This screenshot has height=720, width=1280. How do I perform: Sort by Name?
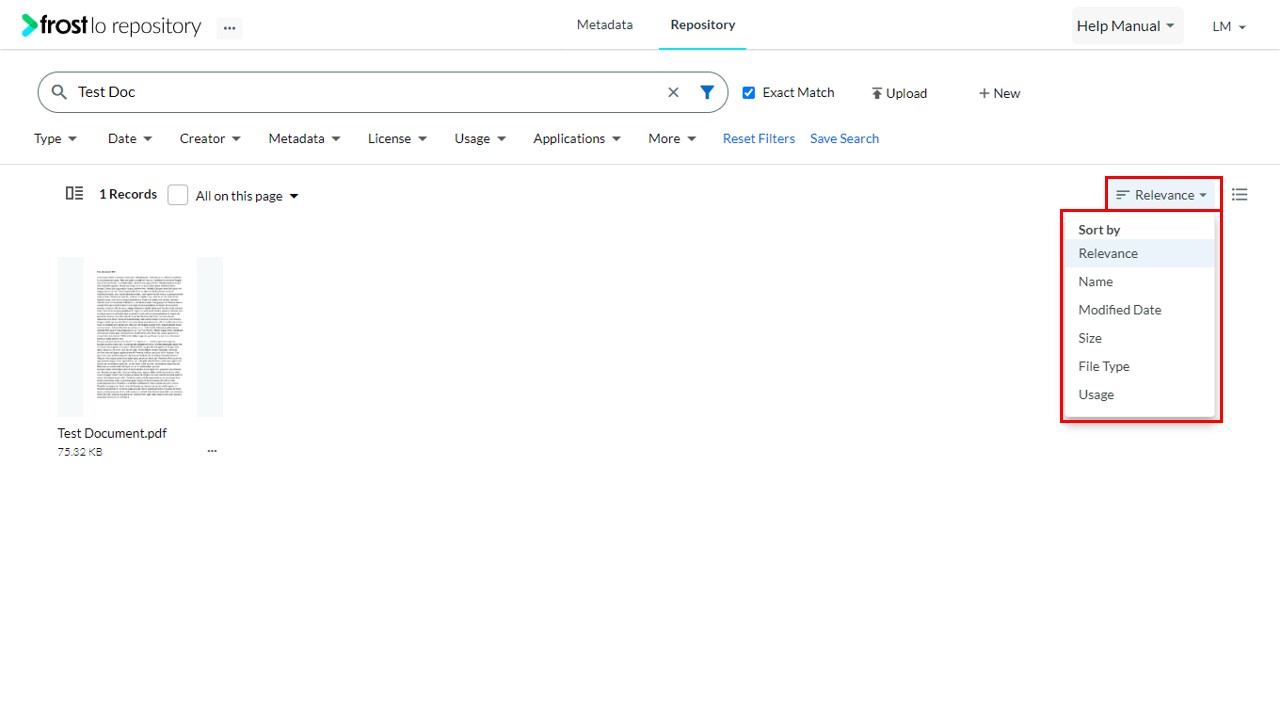[x=1139, y=282]
